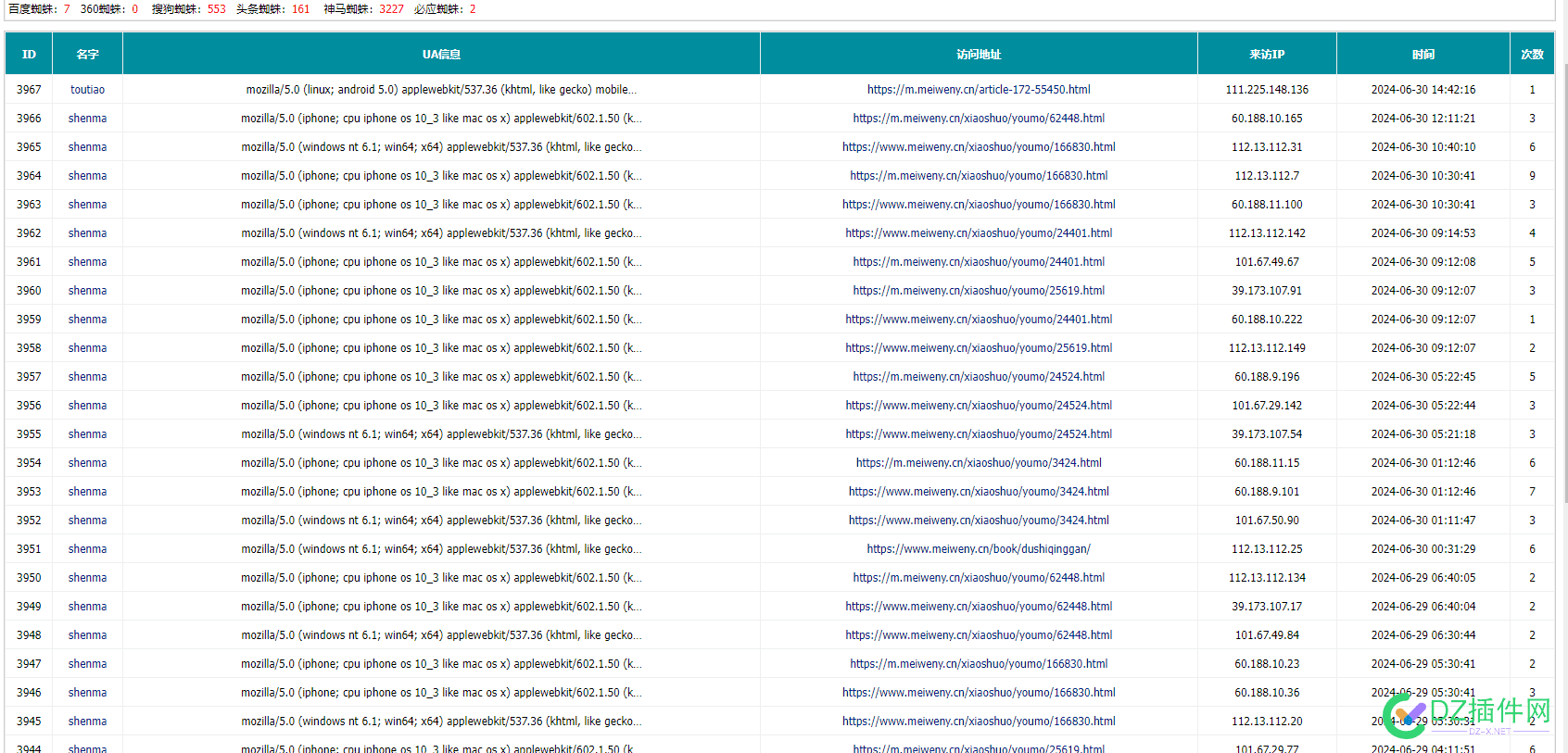
Task: Click the 来访IP column header
Action: pos(1267,54)
